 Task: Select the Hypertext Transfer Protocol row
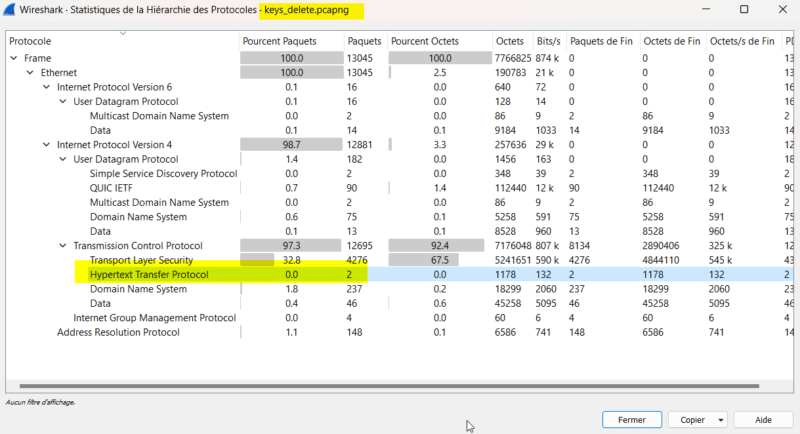(399, 274)
